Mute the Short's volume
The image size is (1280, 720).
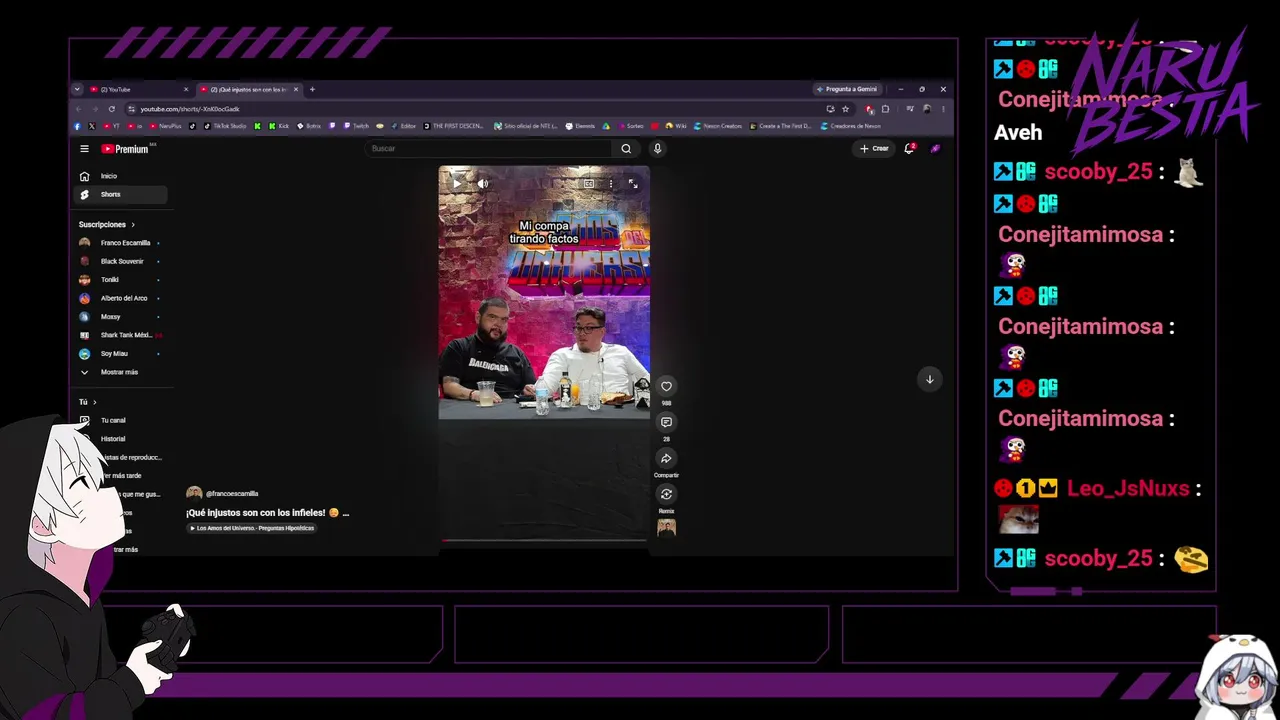pyautogui.click(x=482, y=183)
